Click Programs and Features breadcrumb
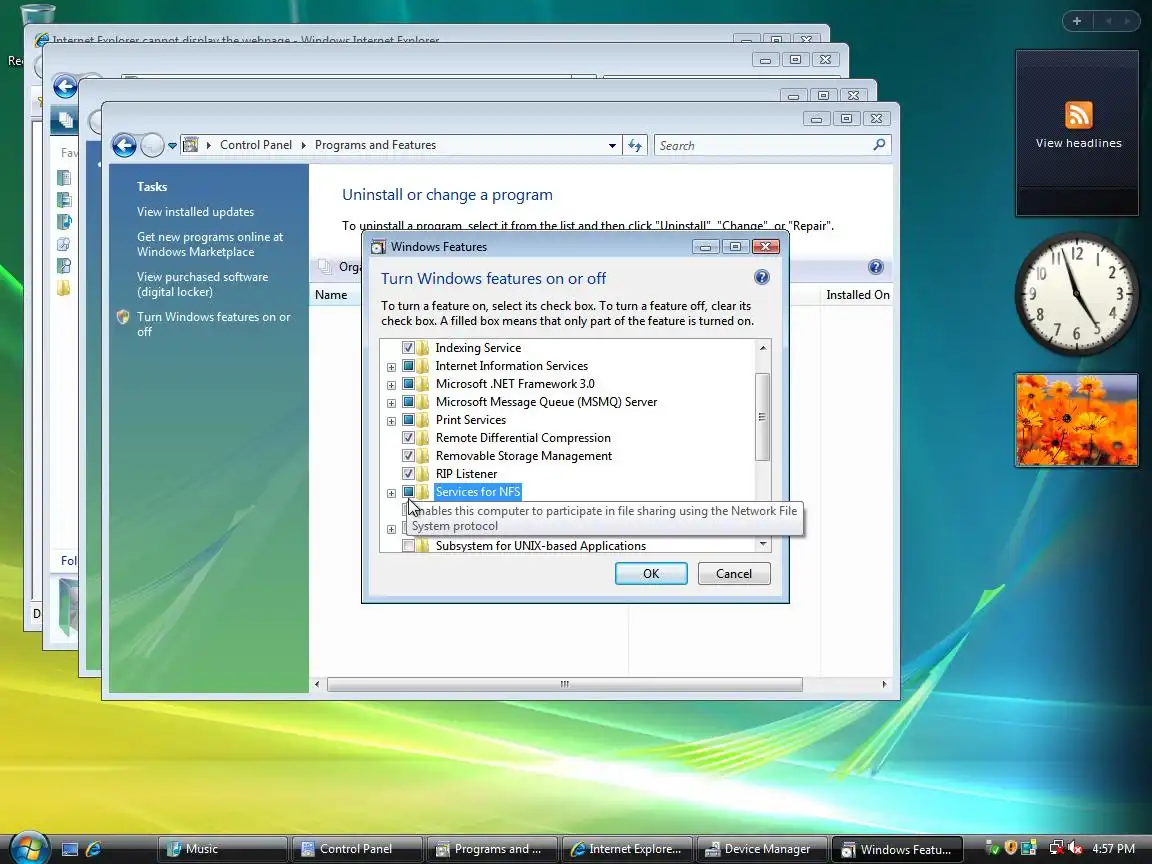The height and width of the screenshot is (864, 1152). tap(375, 145)
